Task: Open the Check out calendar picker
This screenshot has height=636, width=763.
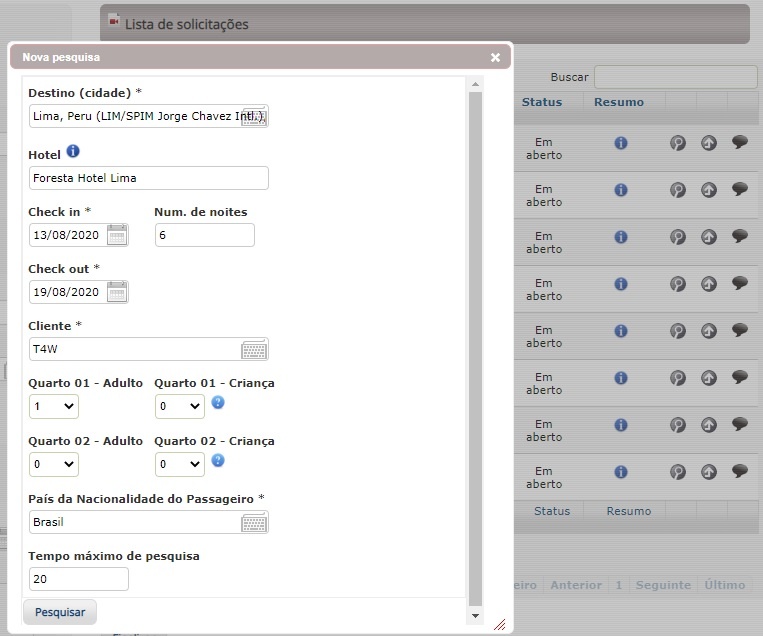Action: tap(117, 292)
